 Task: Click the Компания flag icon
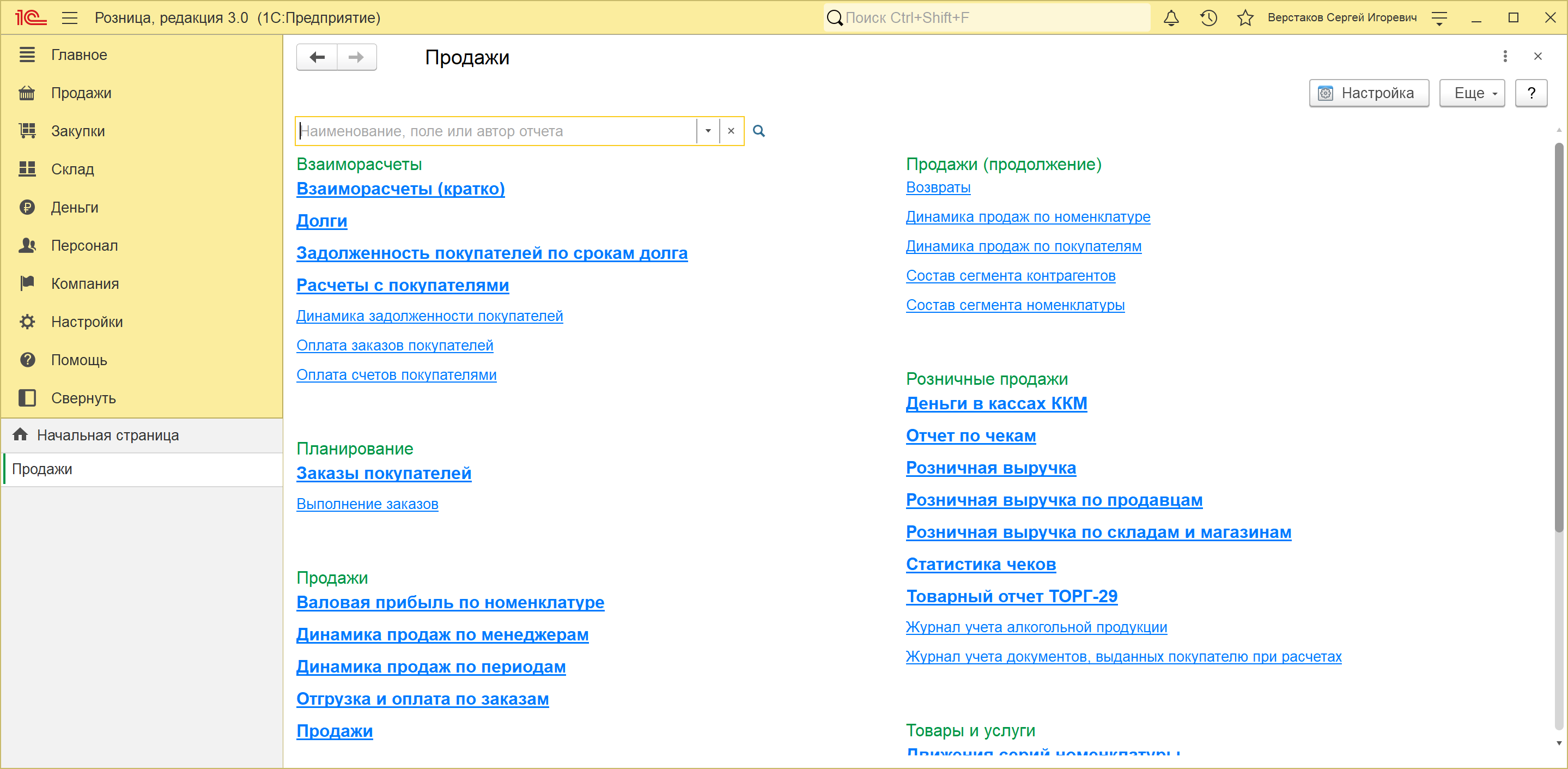click(x=27, y=284)
